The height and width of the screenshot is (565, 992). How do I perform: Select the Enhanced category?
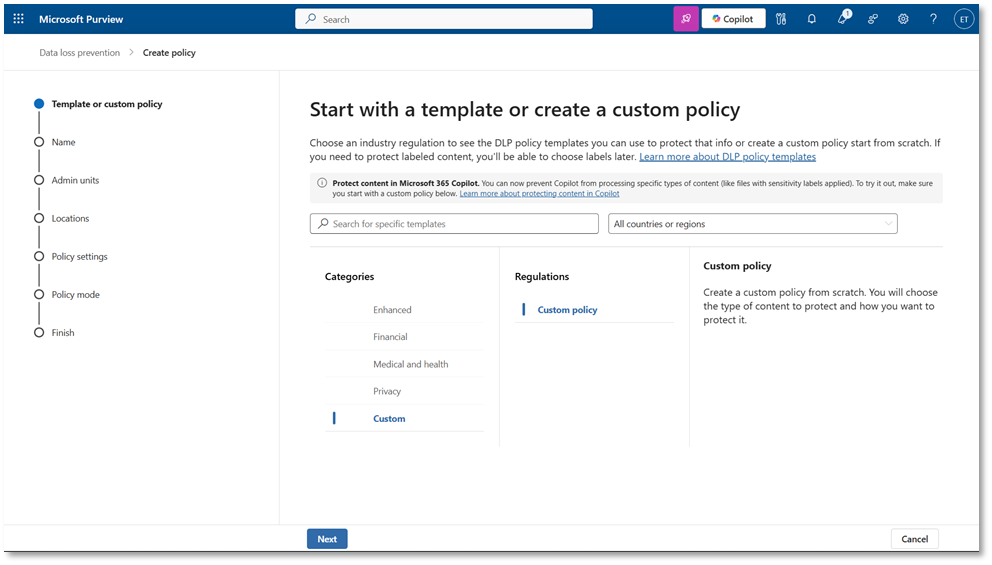tap(392, 310)
